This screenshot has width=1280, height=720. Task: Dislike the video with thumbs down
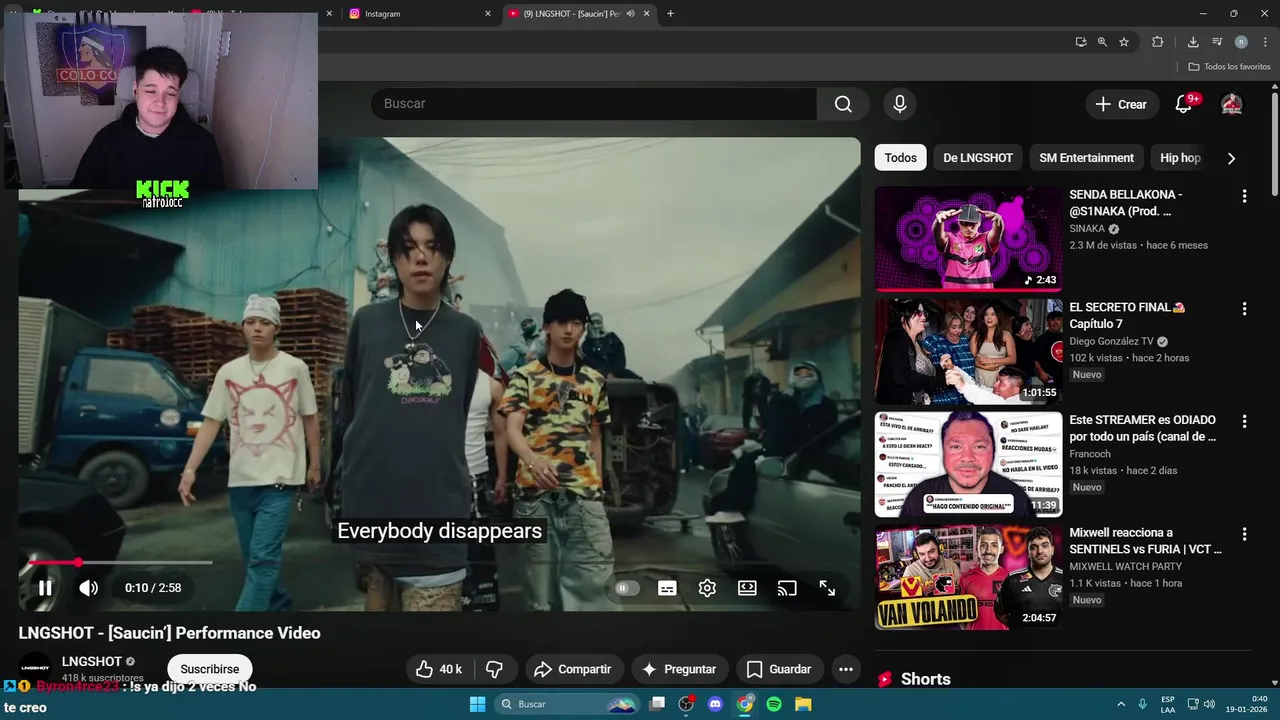coord(494,669)
